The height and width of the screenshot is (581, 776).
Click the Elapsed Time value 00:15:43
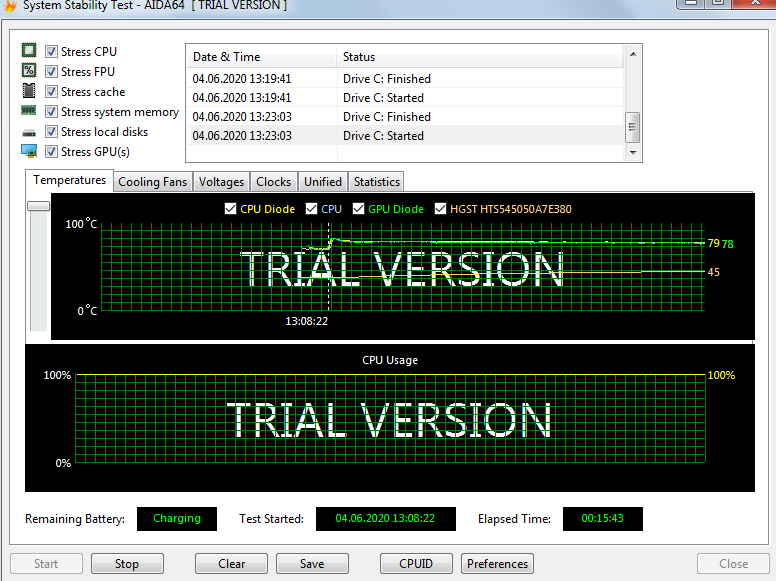(x=603, y=519)
